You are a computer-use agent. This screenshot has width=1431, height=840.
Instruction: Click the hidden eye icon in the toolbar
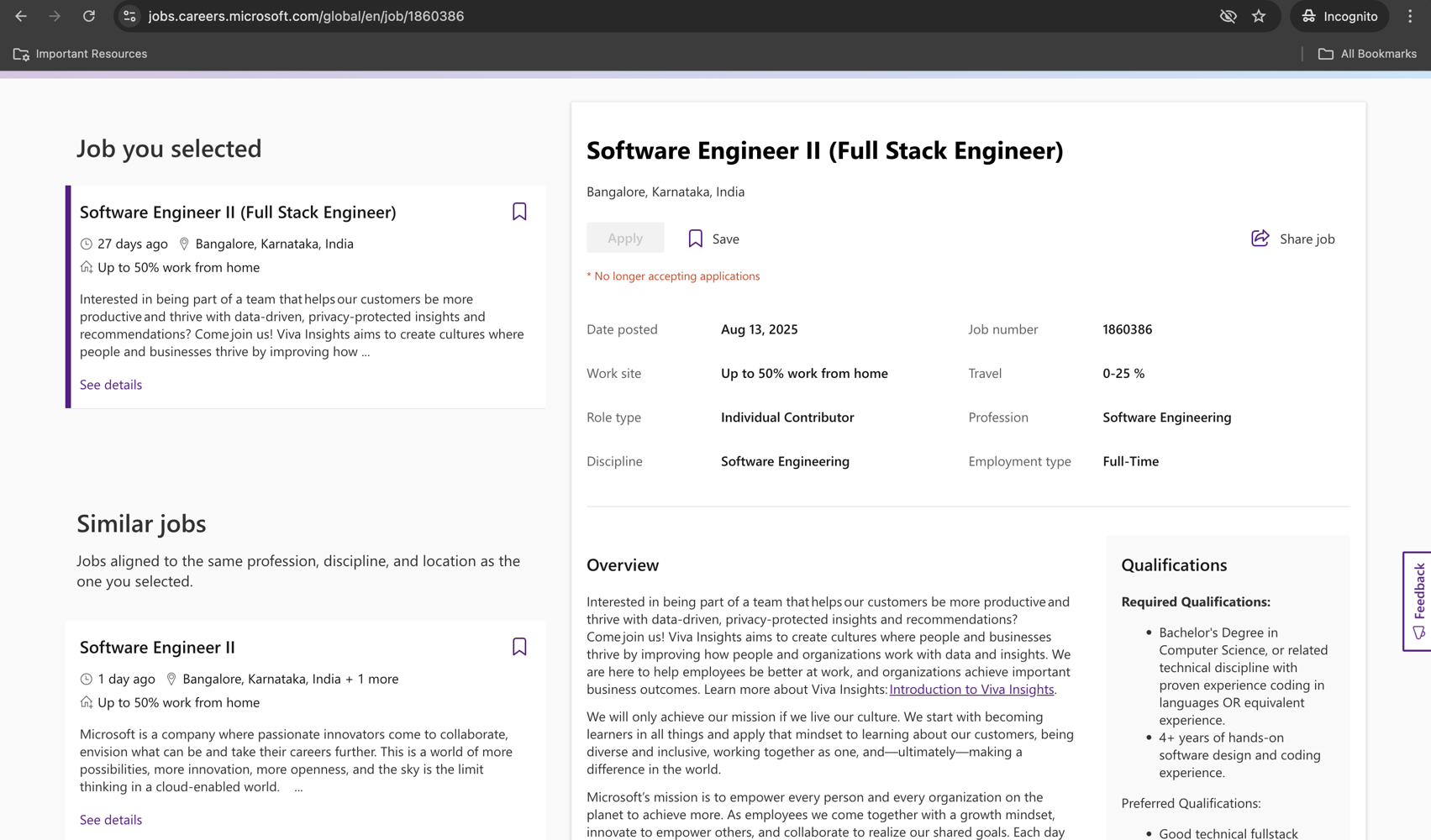(x=1228, y=16)
